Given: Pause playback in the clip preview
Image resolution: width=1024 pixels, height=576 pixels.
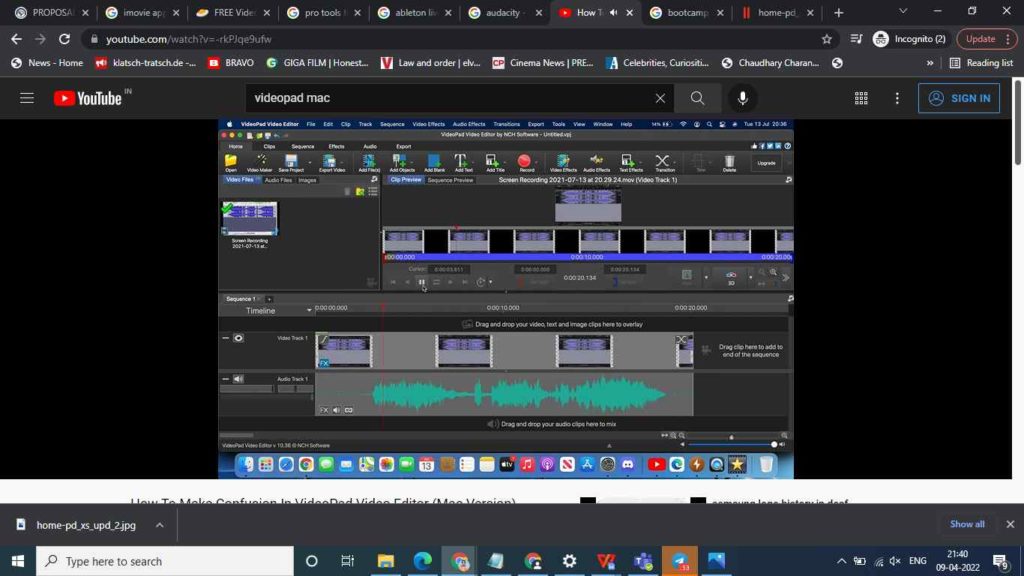Looking at the screenshot, I should click(422, 282).
